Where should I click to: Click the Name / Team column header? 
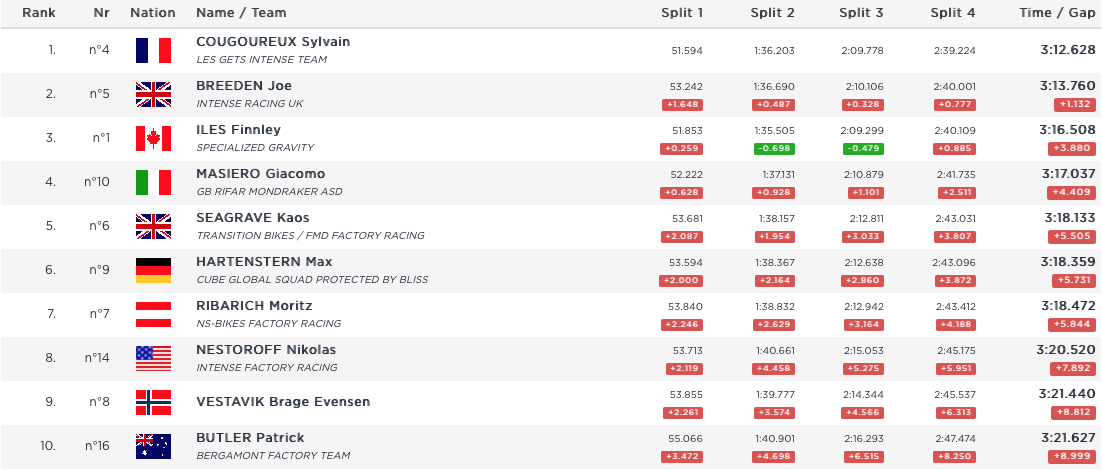coord(241,13)
